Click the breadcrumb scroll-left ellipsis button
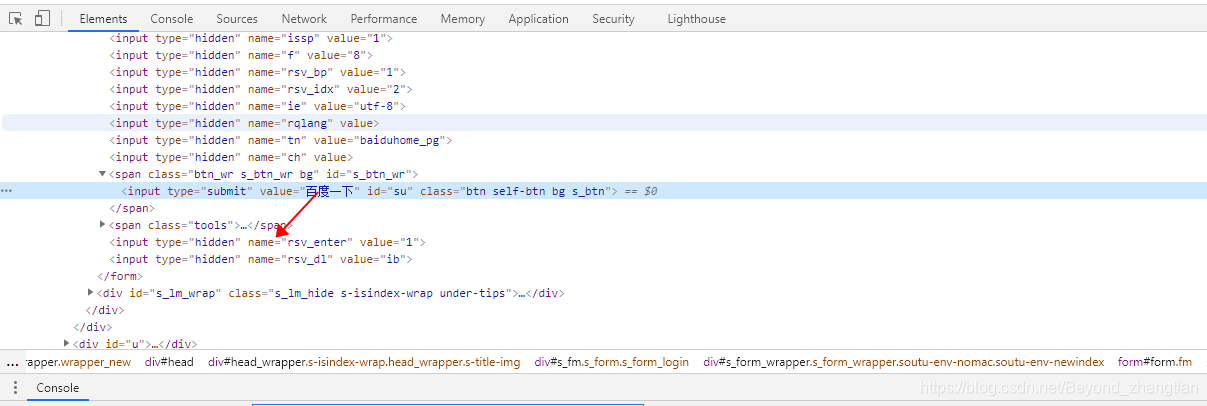The width and height of the screenshot is (1207, 406). point(13,362)
